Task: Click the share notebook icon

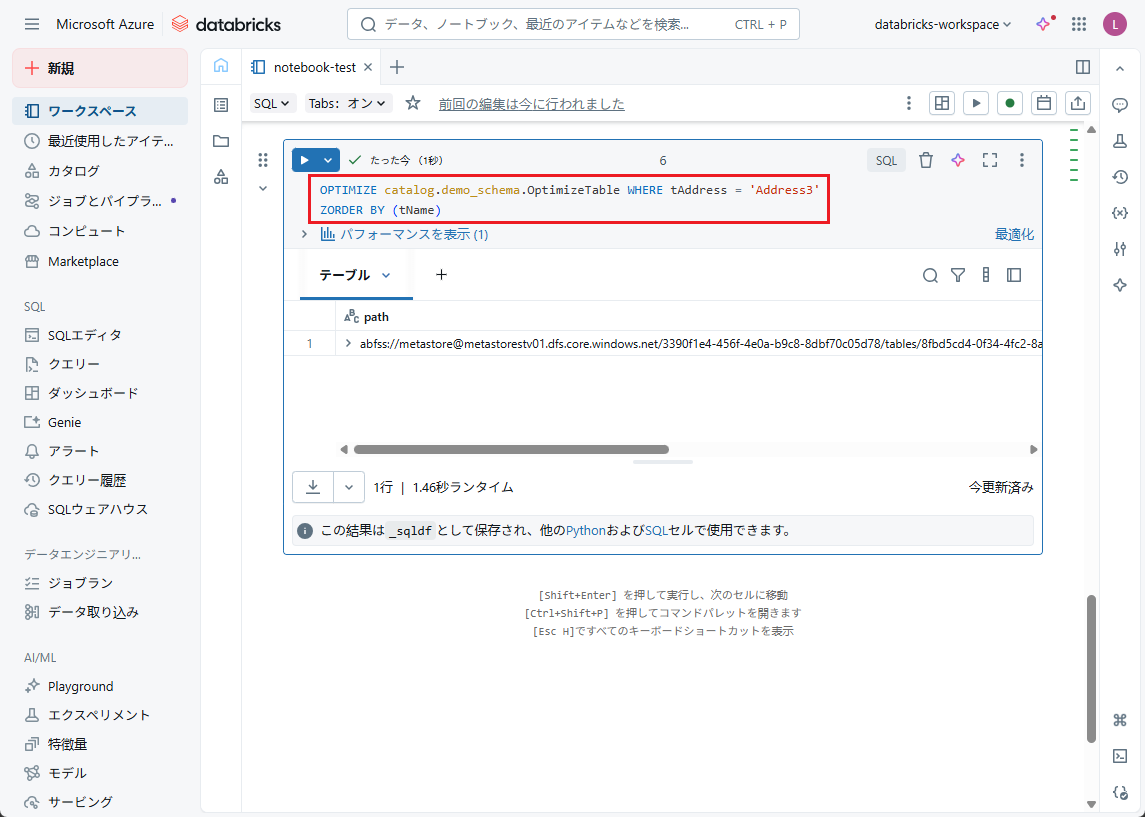Action: click(x=1078, y=103)
